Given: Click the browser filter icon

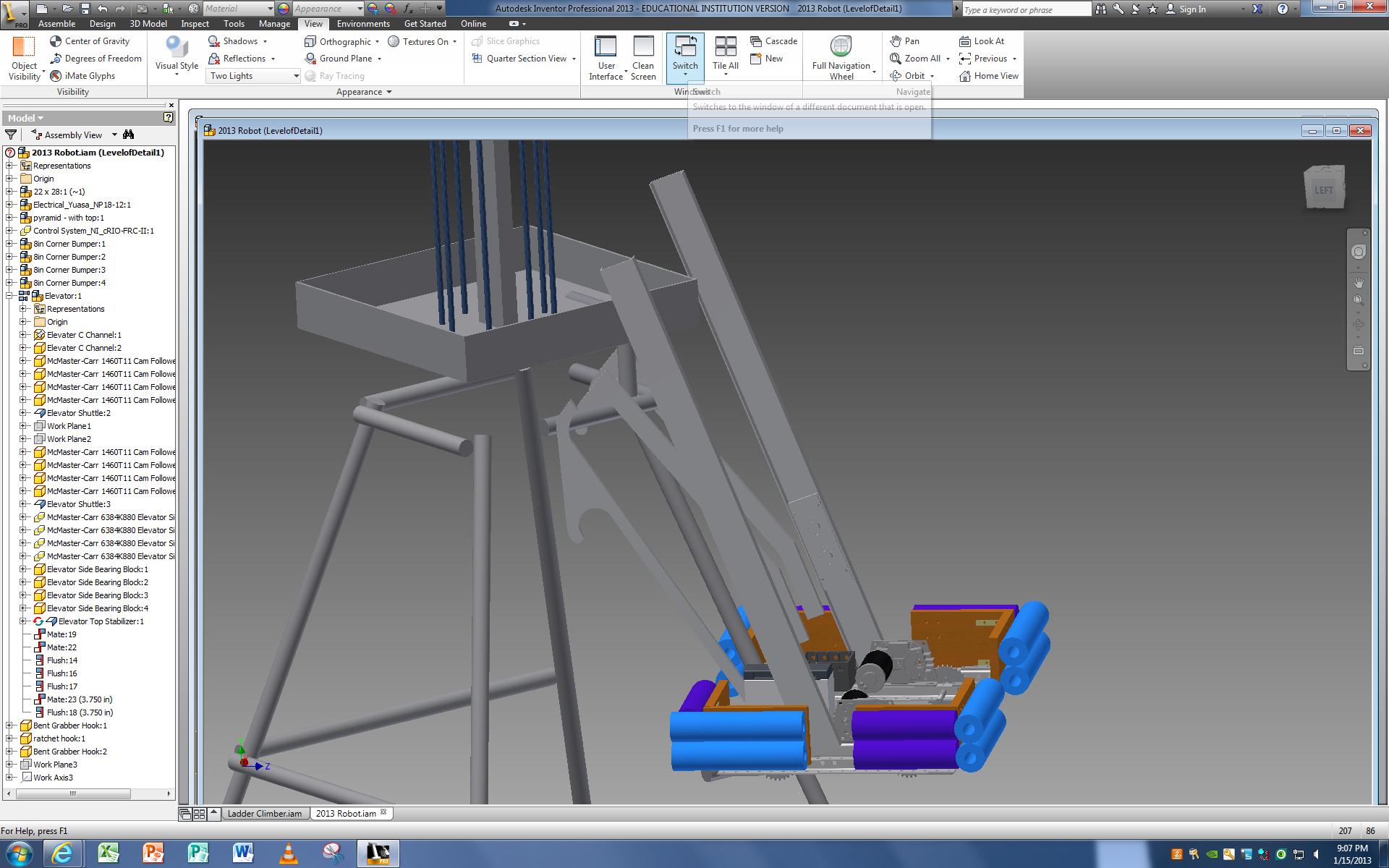Looking at the screenshot, I should [11, 135].
